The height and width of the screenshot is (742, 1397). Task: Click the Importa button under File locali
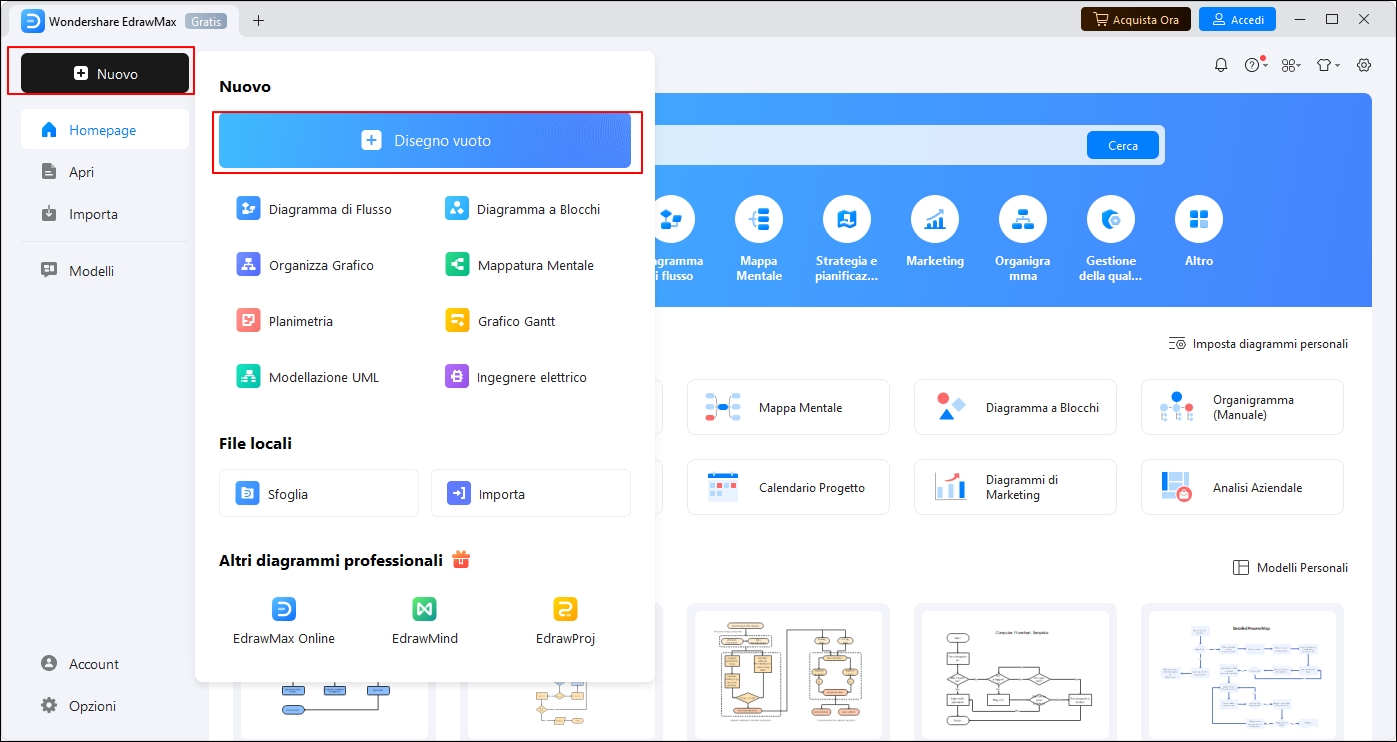tap(531, 493)
